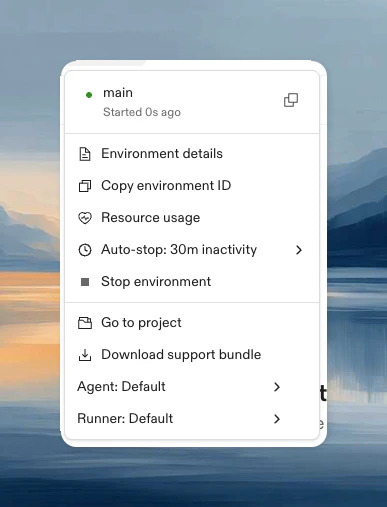This screenshot has width=387, height=507.
Task: Click the folder icon for Go to project
Action: (x=85, y=323)
